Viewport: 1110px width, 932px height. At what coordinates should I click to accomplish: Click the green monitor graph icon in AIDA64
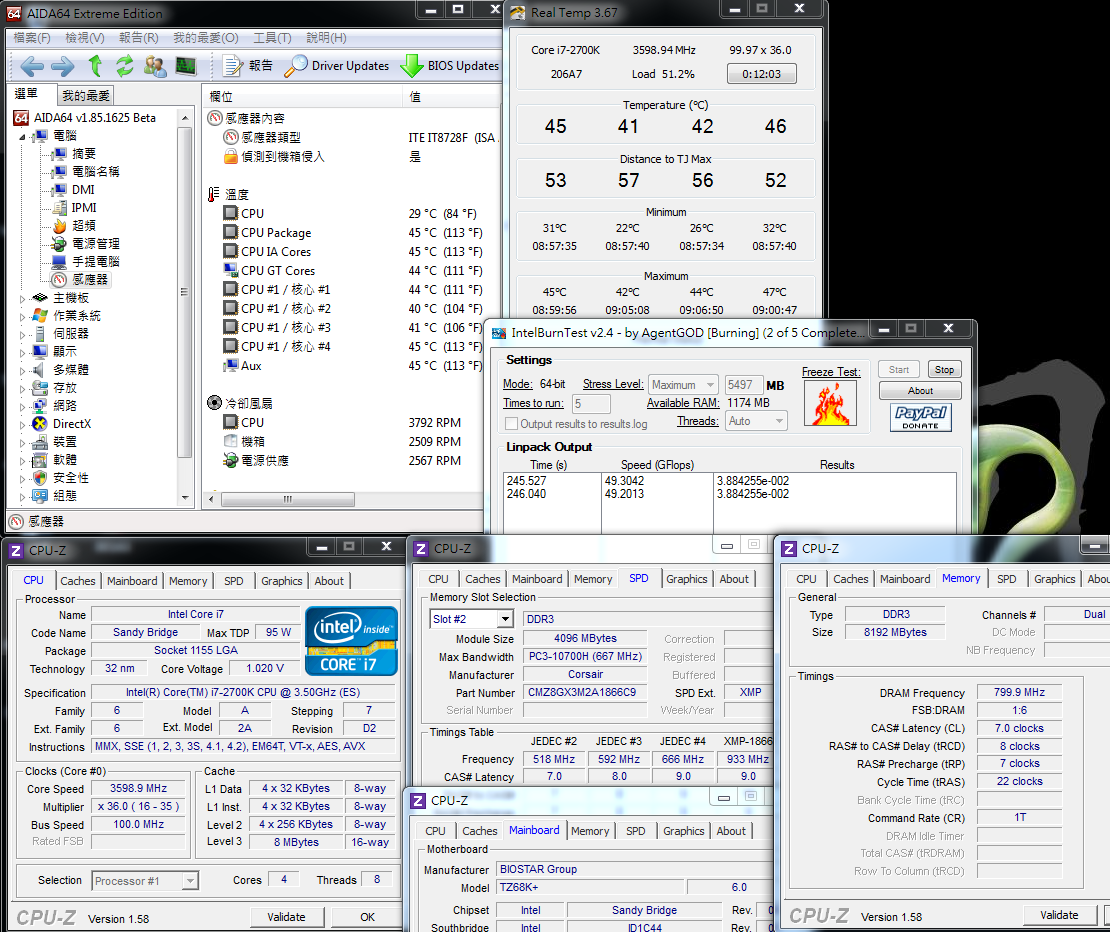(185, 66)
